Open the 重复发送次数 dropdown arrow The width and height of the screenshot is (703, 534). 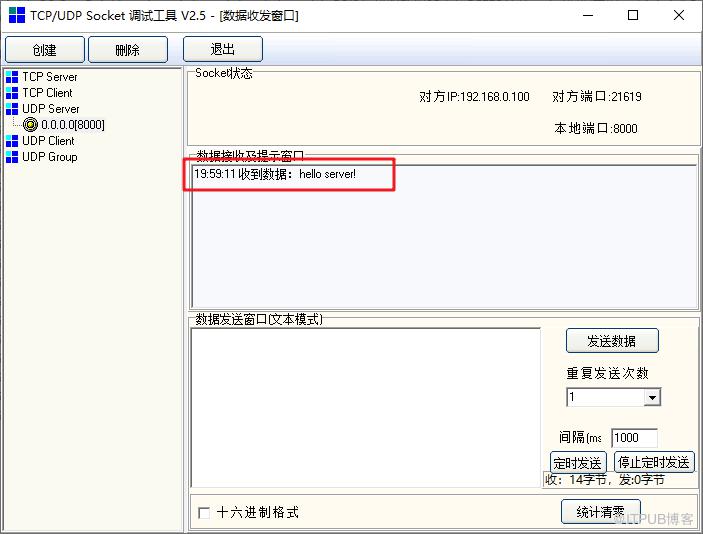click(652, 397)
